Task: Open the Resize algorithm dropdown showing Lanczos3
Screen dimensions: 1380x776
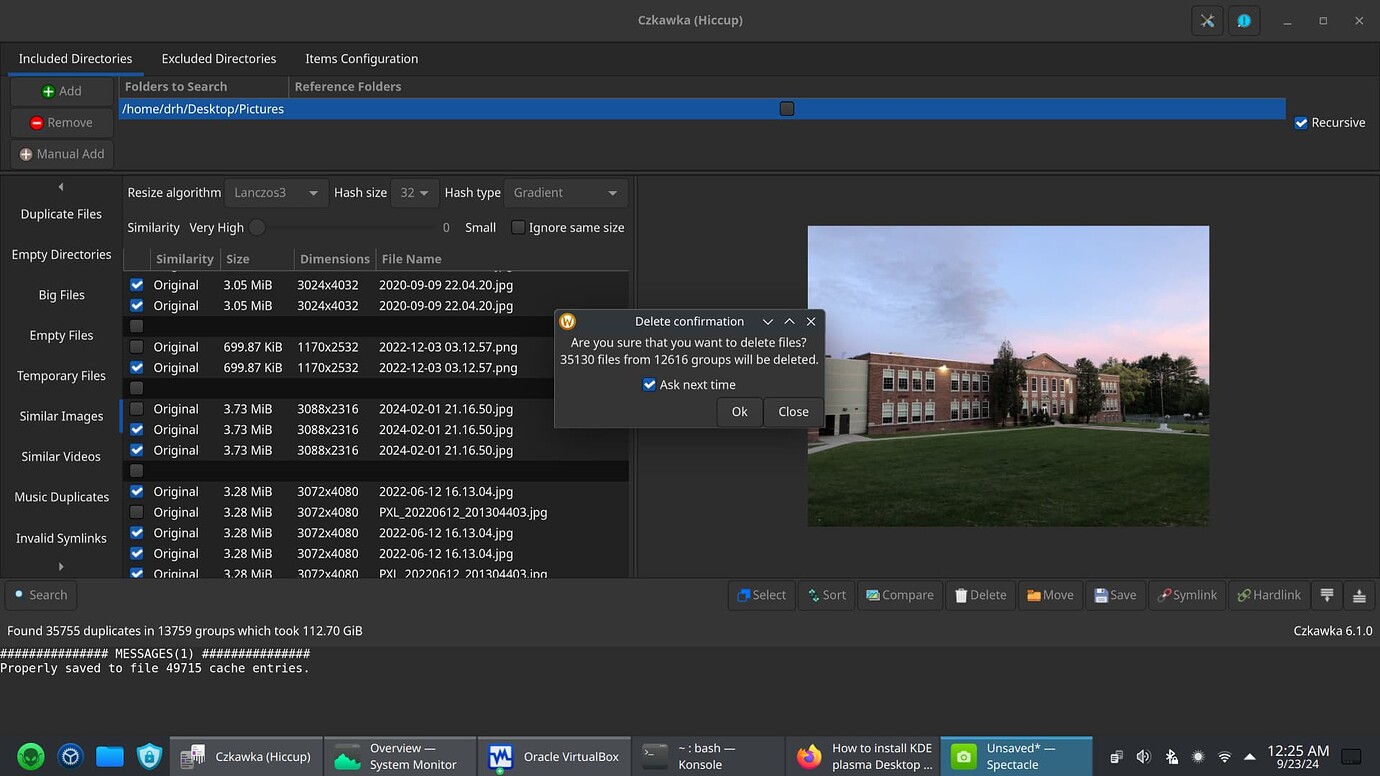Action: 276,192
